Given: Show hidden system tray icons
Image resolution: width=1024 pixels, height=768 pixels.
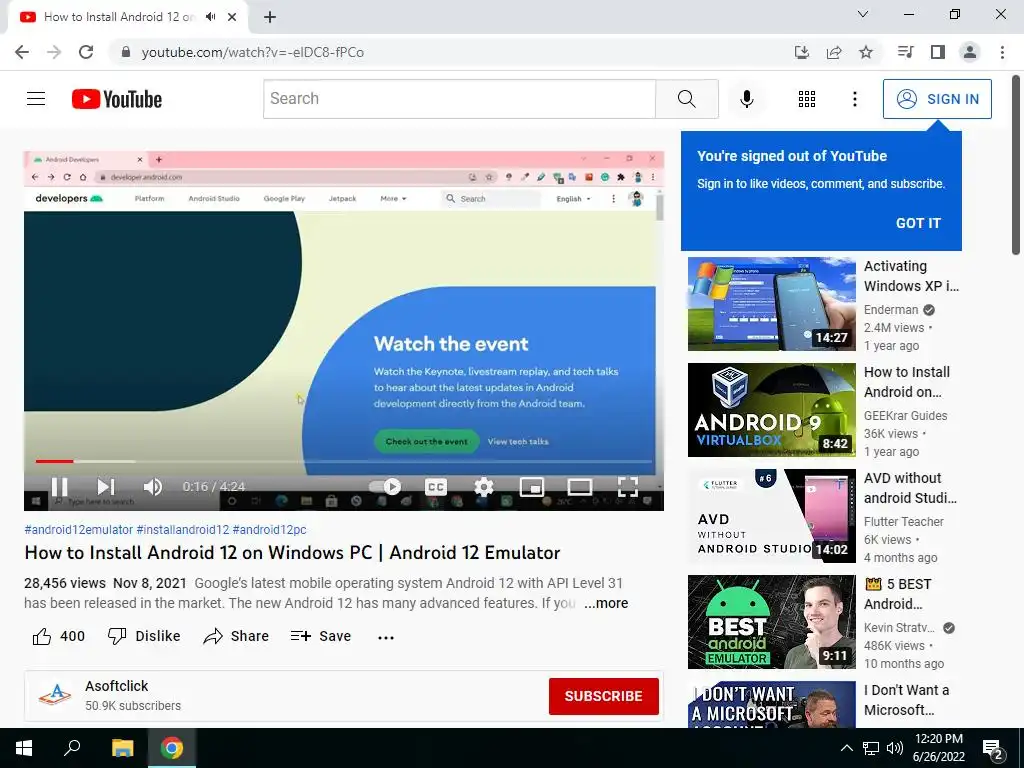Looking at the screenshot, I should click(x=846, y=748).
